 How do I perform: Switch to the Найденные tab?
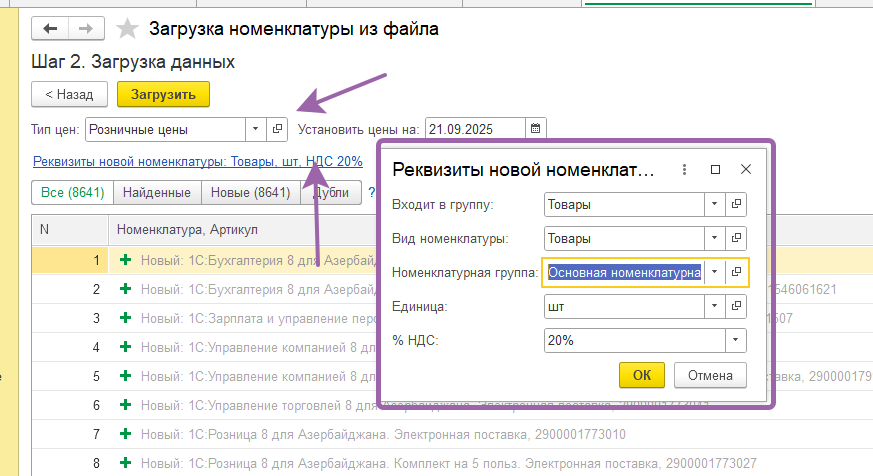tap(157, 193)
